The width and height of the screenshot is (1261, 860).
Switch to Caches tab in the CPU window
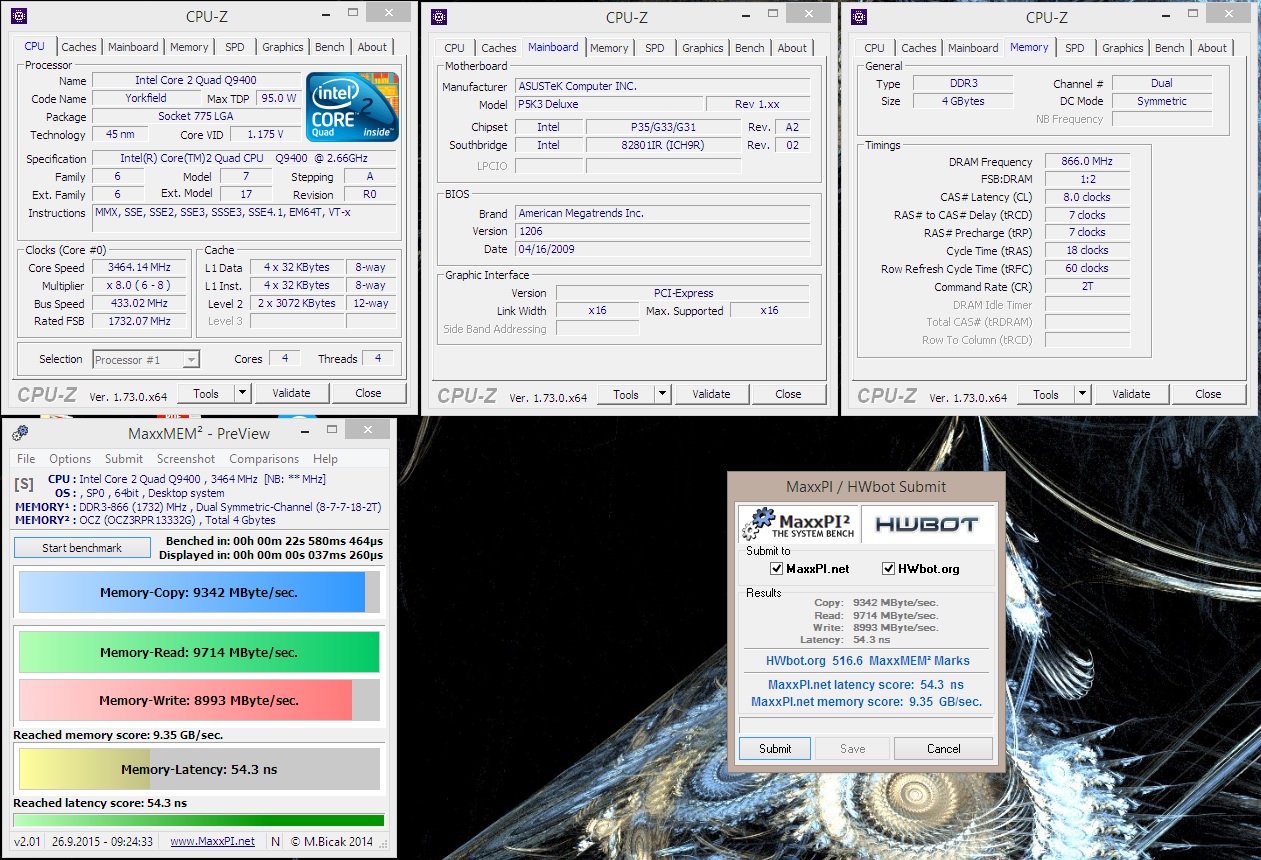[x=79, y=47]
